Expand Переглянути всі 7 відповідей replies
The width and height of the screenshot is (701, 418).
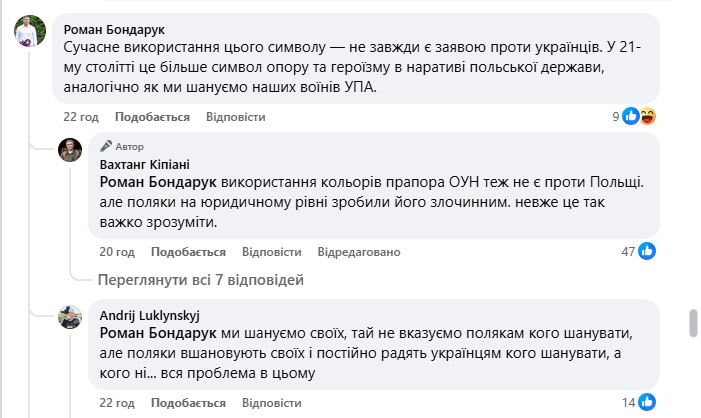tap(200, 280)
